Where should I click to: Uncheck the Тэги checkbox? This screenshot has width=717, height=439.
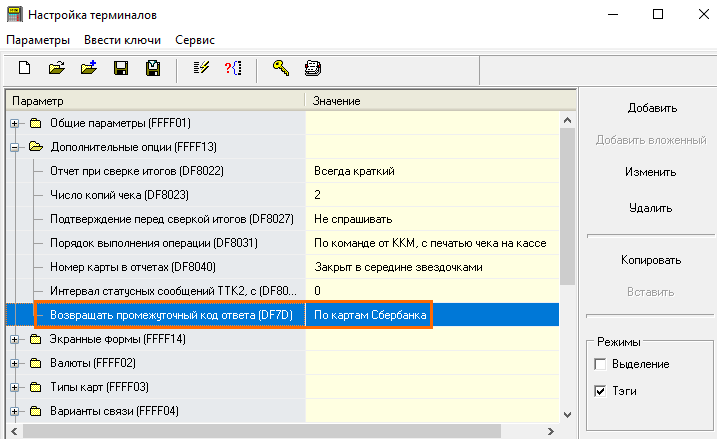[x=600, y=390]
